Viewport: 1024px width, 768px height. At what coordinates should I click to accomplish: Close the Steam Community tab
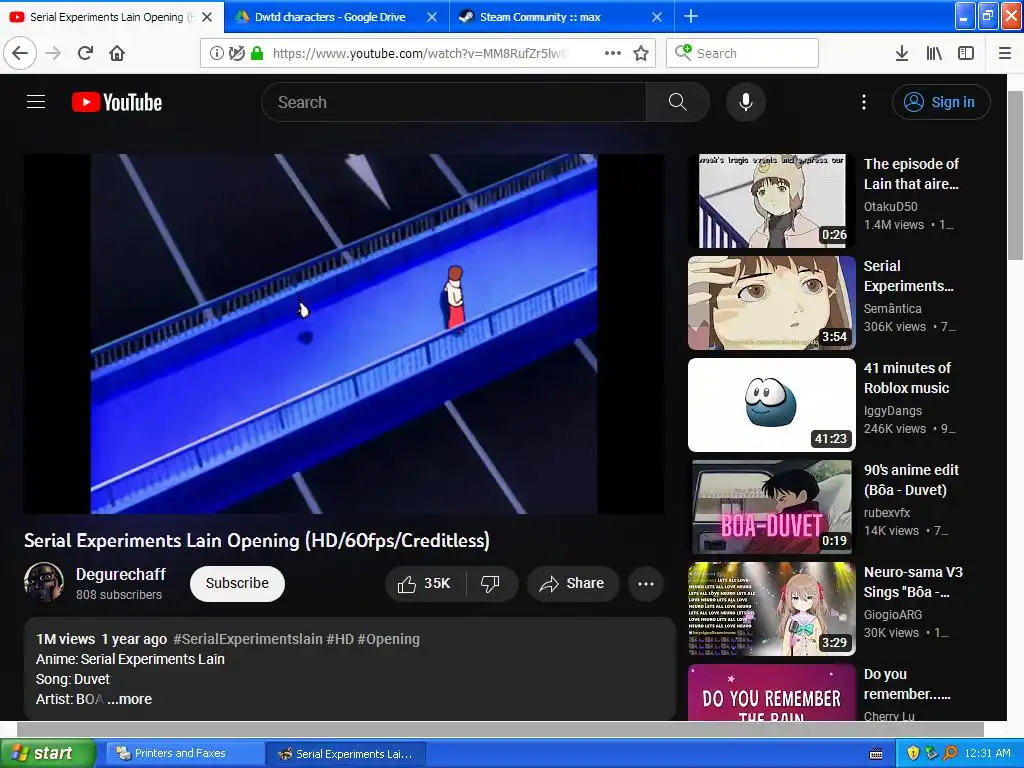click(x=657, y=17)
